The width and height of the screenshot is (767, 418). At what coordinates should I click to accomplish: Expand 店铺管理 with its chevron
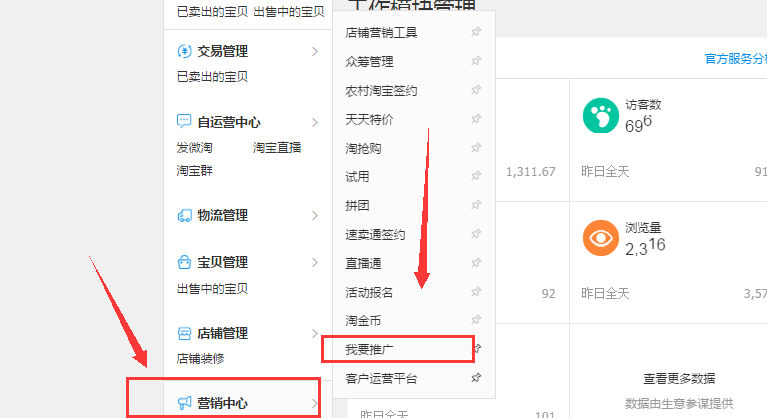pos(315,333)
